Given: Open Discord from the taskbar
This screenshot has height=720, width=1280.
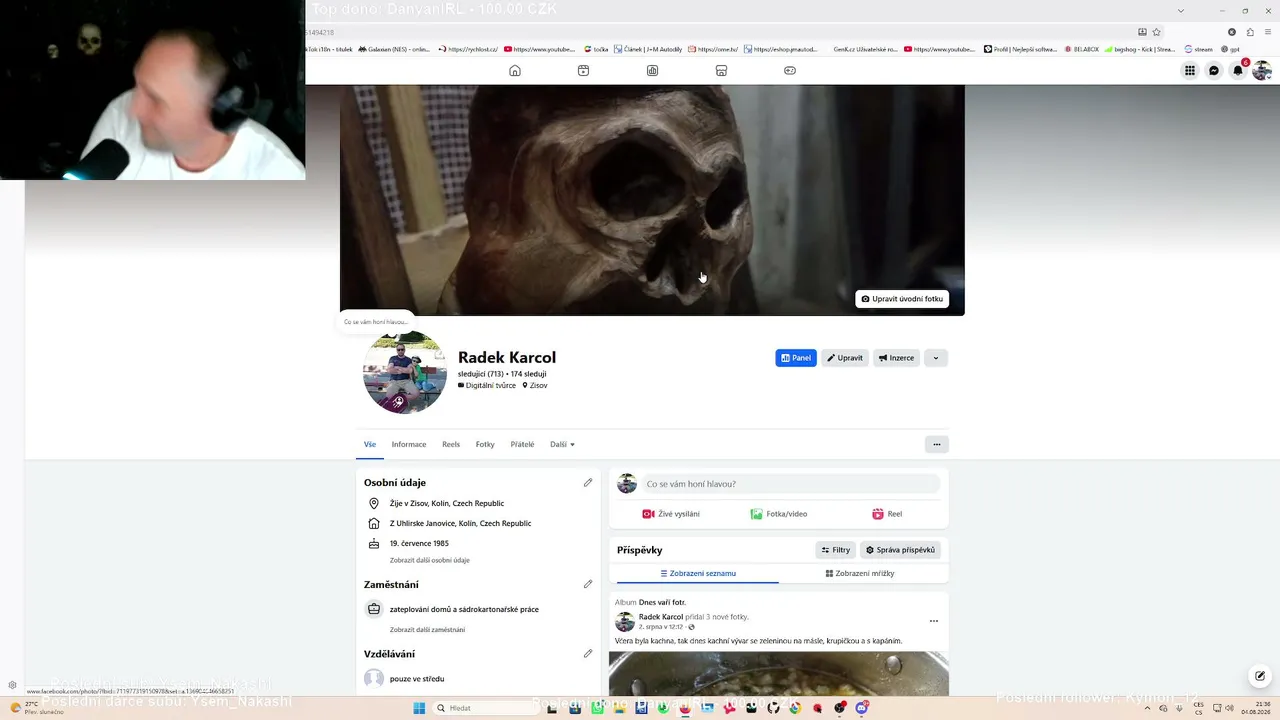Looking at the screenshot, I should click(862, 708).
